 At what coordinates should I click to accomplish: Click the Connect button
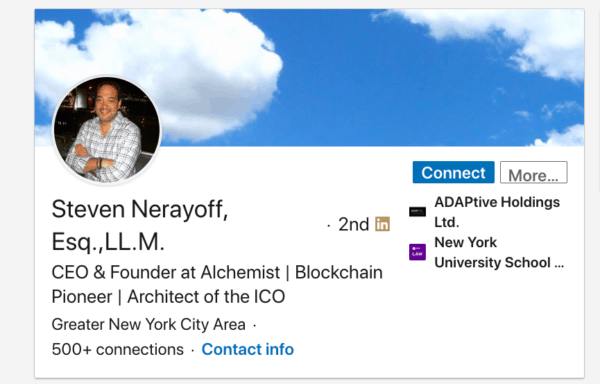(x=453, y=172)
